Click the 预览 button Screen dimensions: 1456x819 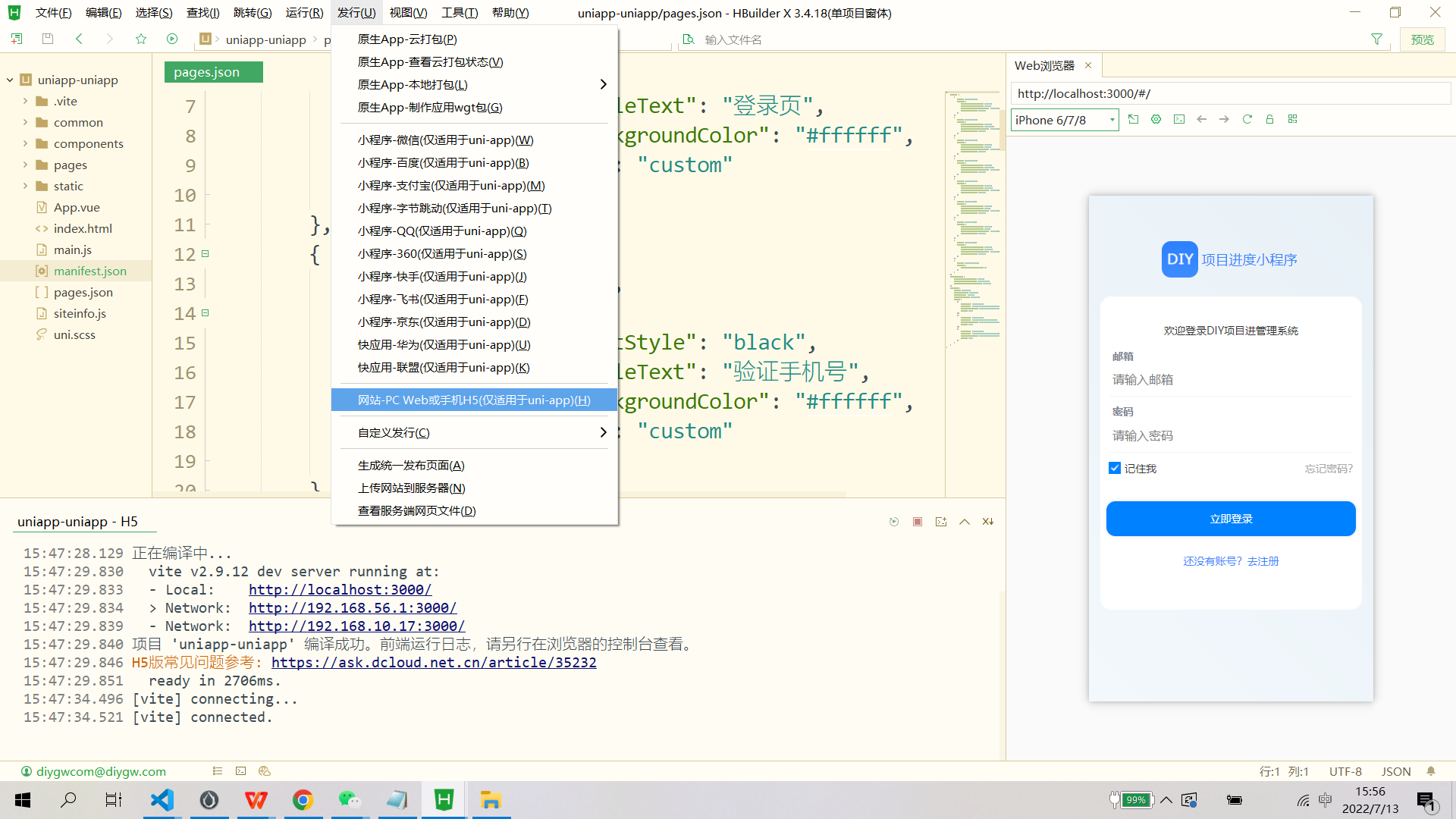pos(1422,39)
